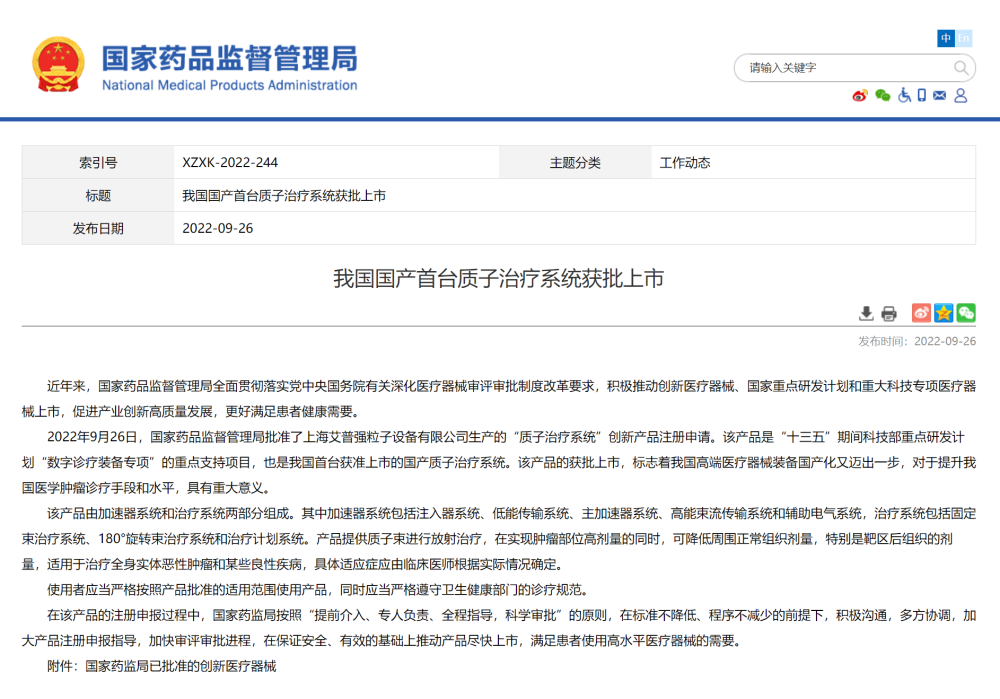This screenshot has height=699, width=1000.
Task: Click the 国家药品监督管理局 site title
Action: (230, 59)
